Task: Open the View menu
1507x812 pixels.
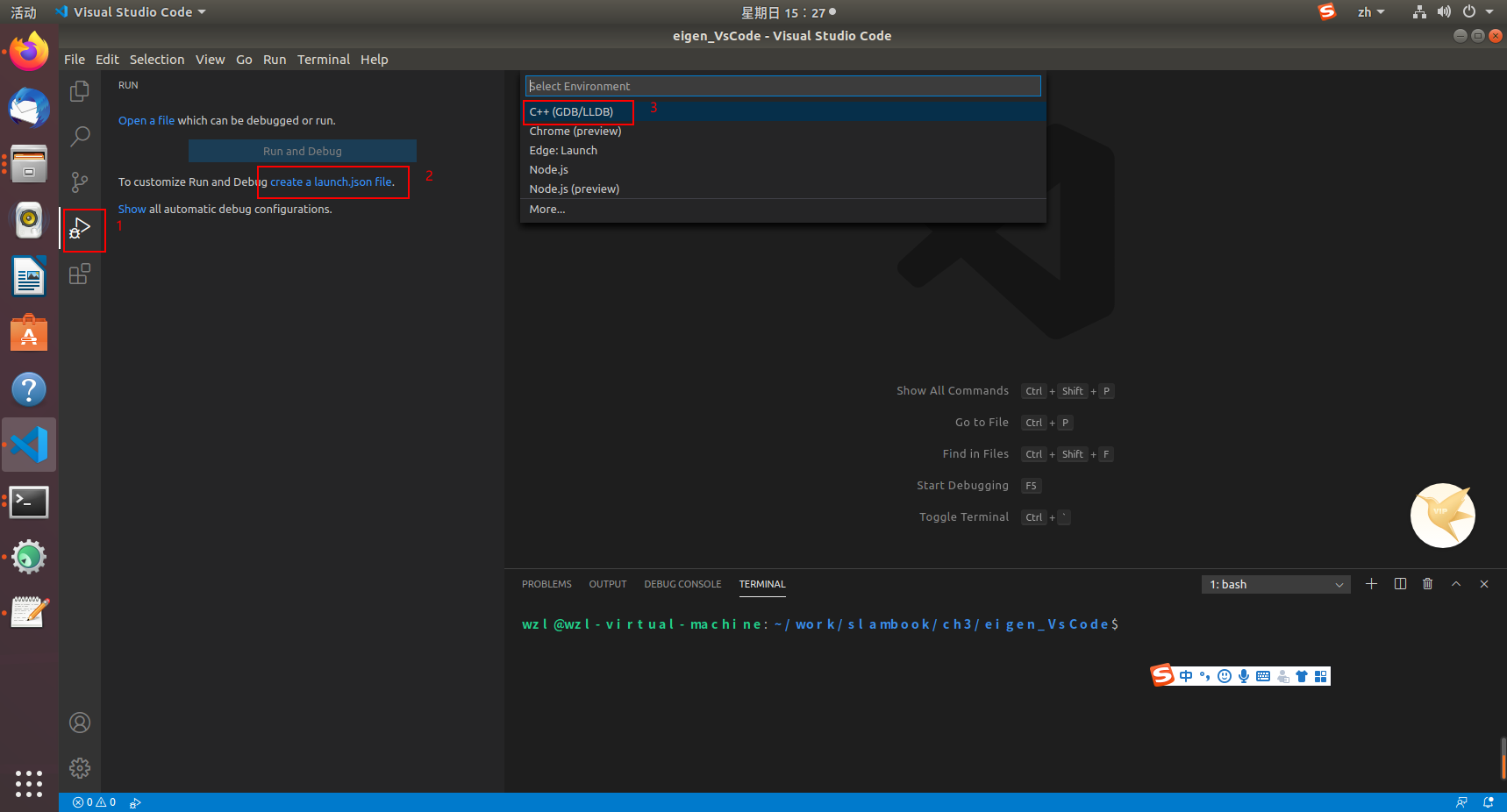Action: point(210,60)
